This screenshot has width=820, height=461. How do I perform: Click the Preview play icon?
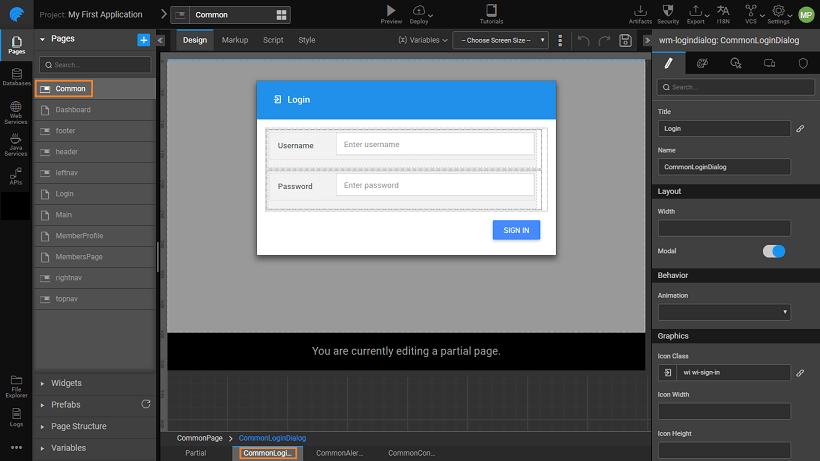(x=391, y=10)
